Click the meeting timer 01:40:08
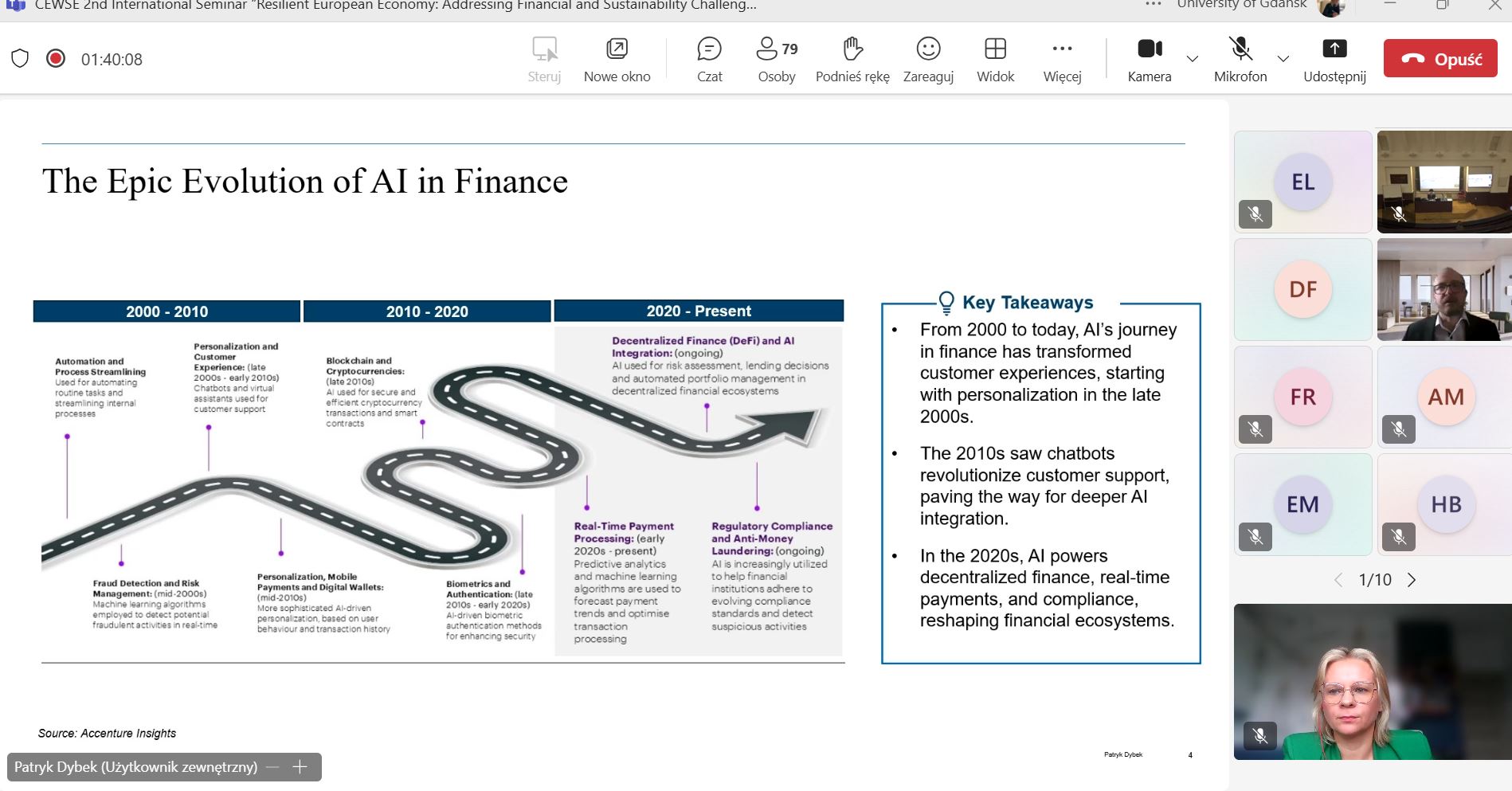The height and width of the screenshot is (791, 1512). click(112, 59)
